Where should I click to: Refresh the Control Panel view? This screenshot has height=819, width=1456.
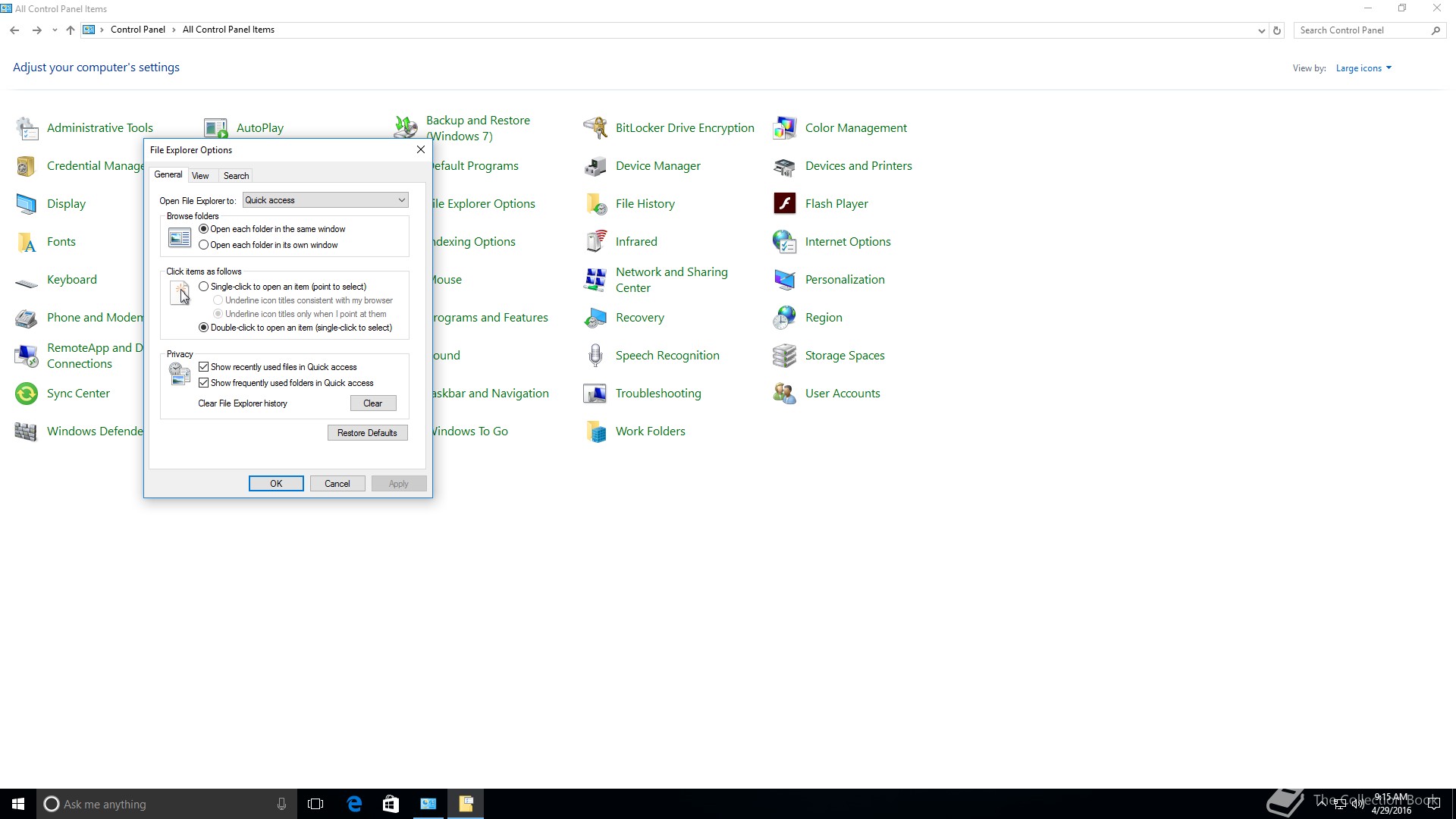coord(1278,30)
